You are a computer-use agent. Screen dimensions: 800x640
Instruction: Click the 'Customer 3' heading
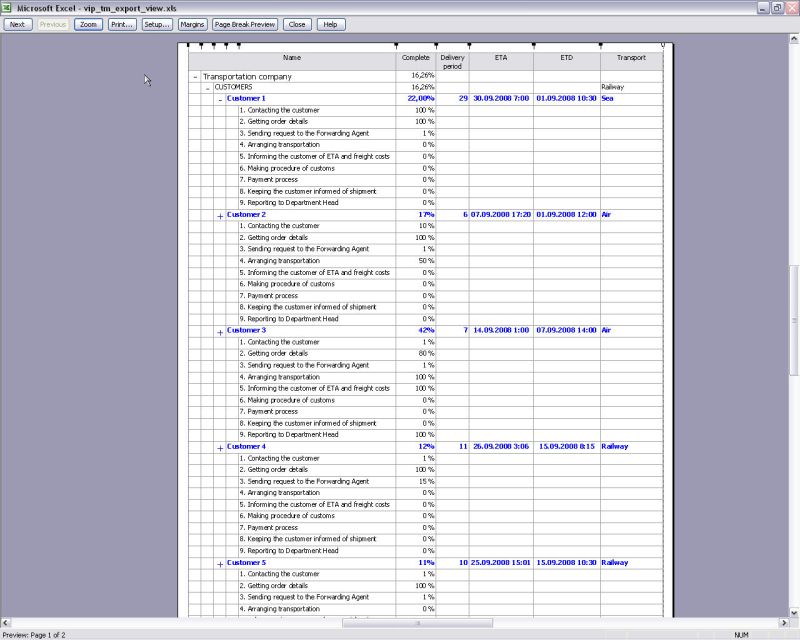(x=246, y=330)
